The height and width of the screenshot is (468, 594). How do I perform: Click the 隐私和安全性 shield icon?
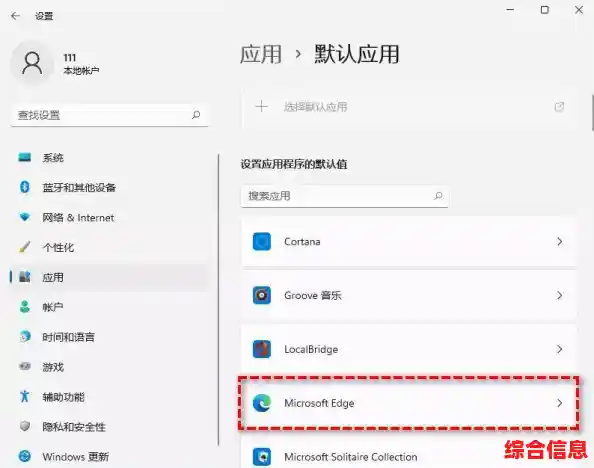pos(25,426)
